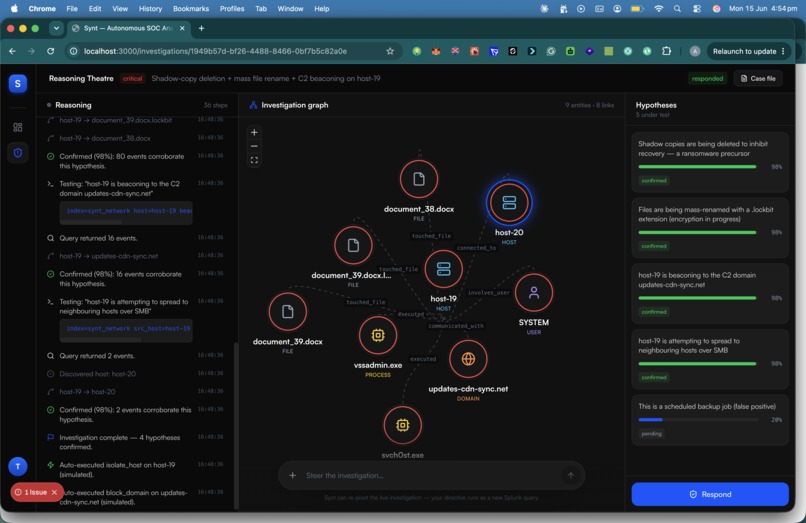Select the shield investigations icon in sidebar

pyautogui.click(x=17, y=153)
